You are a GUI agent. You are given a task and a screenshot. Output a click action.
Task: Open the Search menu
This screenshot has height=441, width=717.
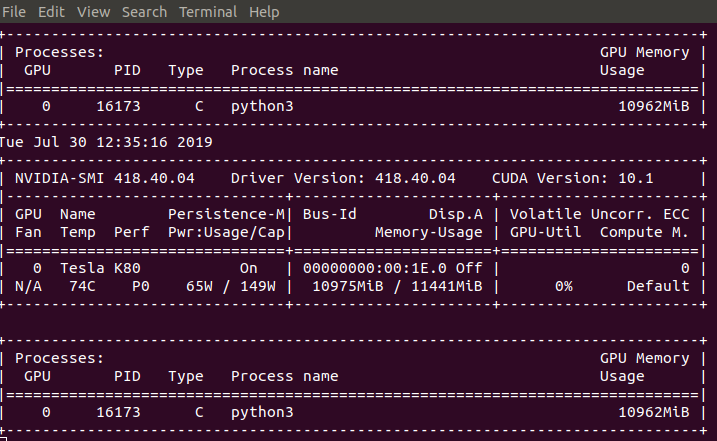144,12
